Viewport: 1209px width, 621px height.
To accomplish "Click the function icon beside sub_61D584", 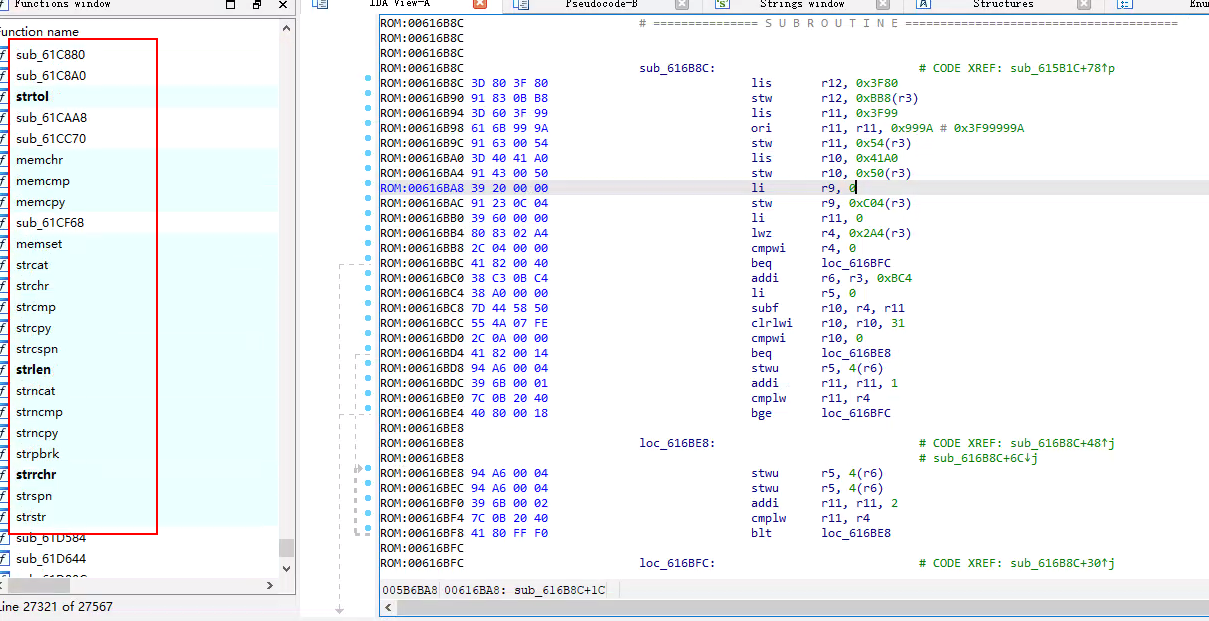I will (4, 537).
